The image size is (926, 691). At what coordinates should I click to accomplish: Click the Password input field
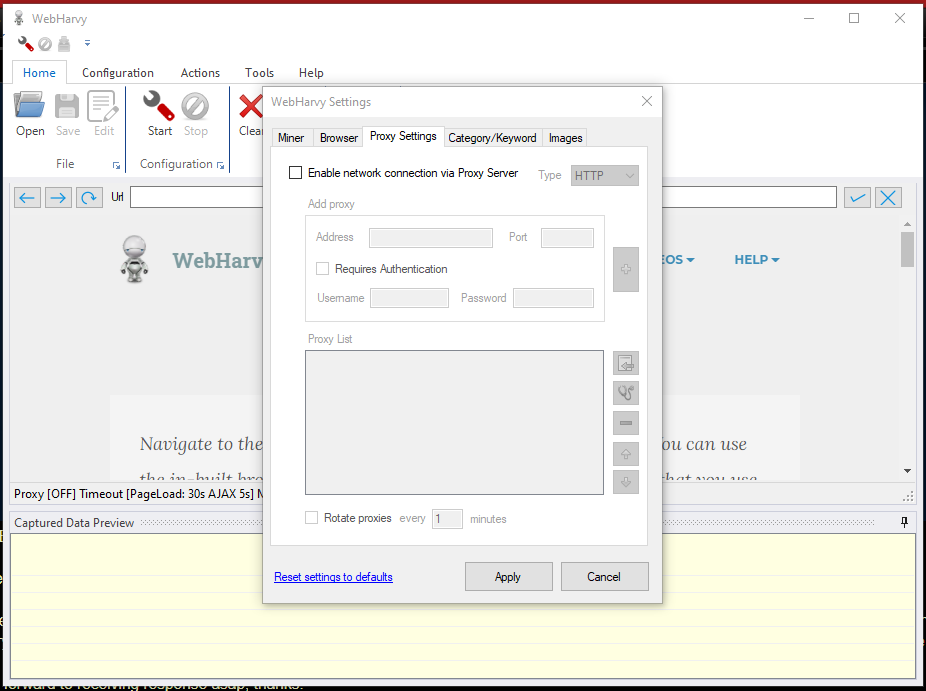tap(553, 298)
